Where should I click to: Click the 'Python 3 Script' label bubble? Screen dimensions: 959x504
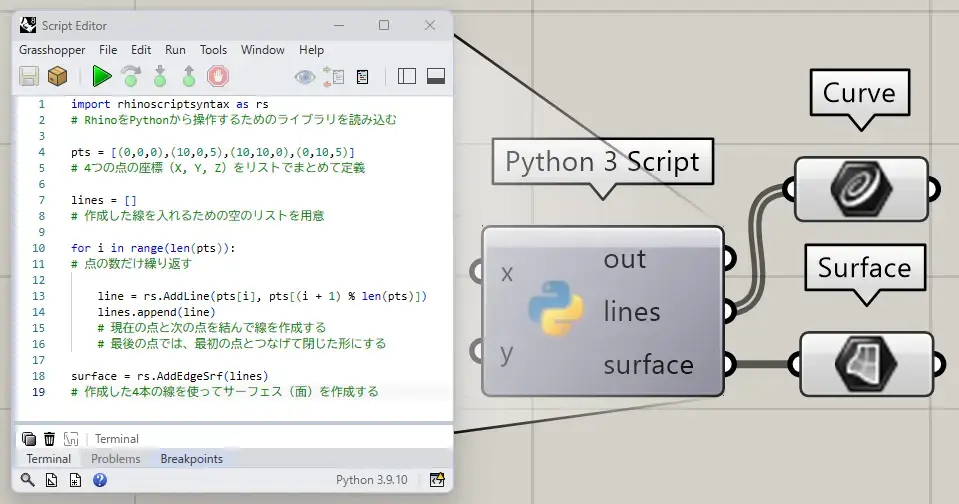(602, 162)
